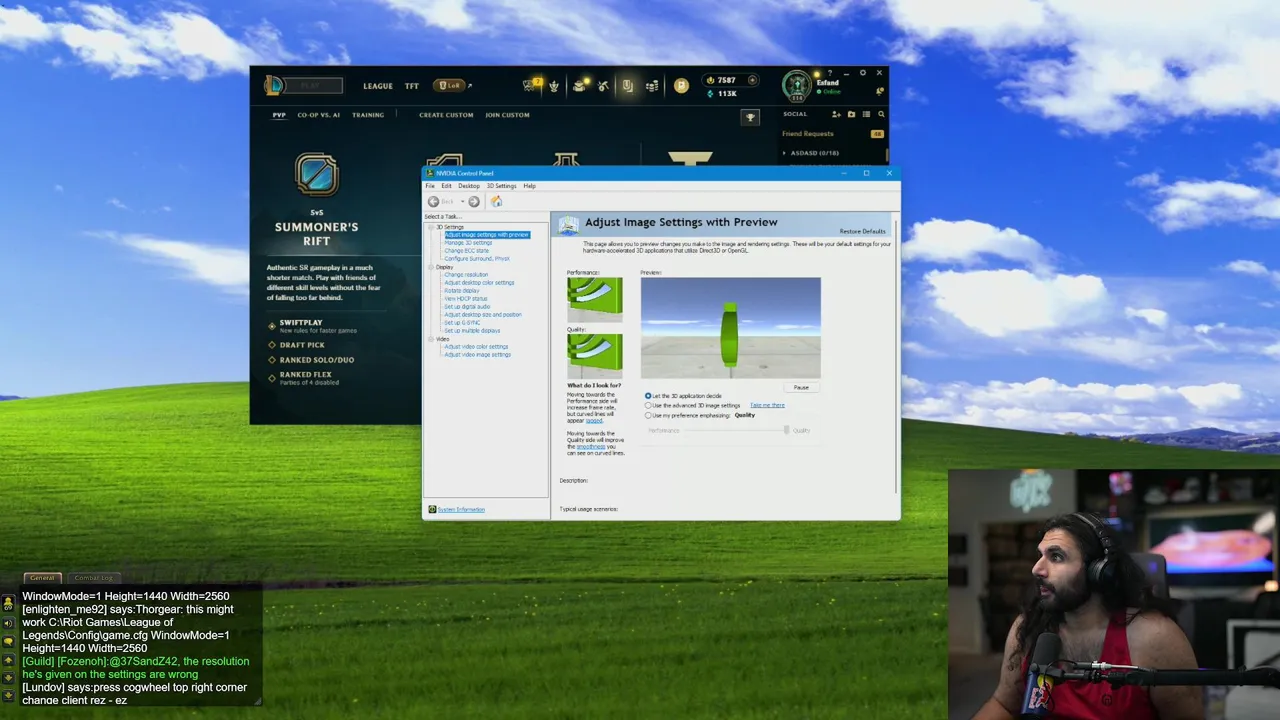Click the 3D preview image
The image size is (1280, 720).
[731, 328]
